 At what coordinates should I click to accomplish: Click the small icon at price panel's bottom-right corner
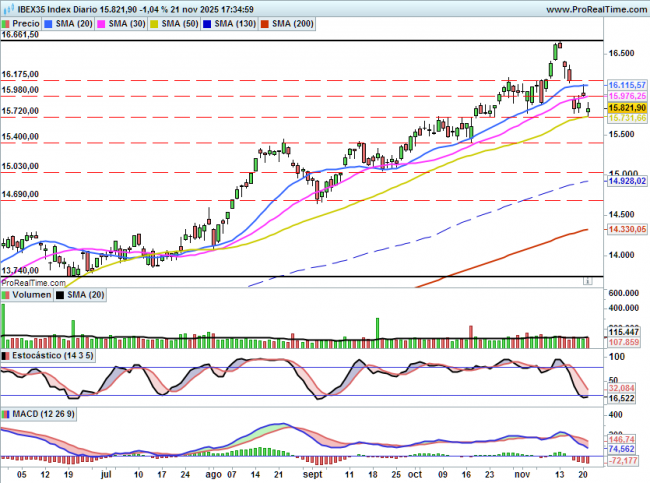tap(589, 282)
